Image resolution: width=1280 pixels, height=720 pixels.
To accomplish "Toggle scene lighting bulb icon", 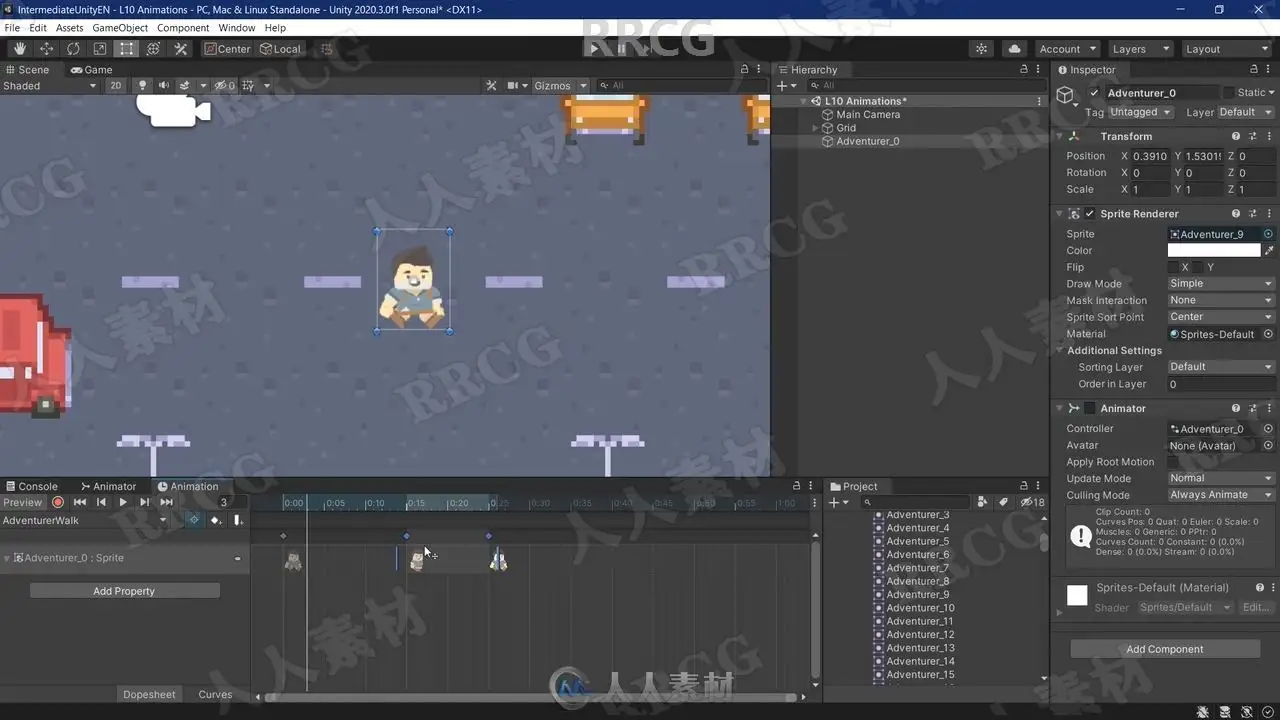I will click(142, 85).
